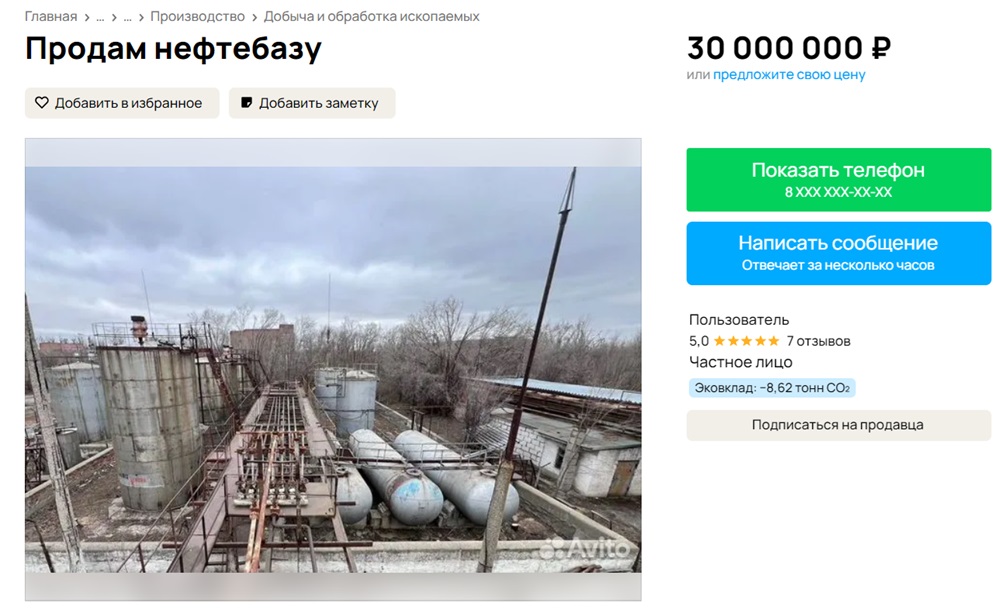Click the предложите свою цену link
Image resolution: width=1000 pixels, height=613 pixels.
pos(789,75)
